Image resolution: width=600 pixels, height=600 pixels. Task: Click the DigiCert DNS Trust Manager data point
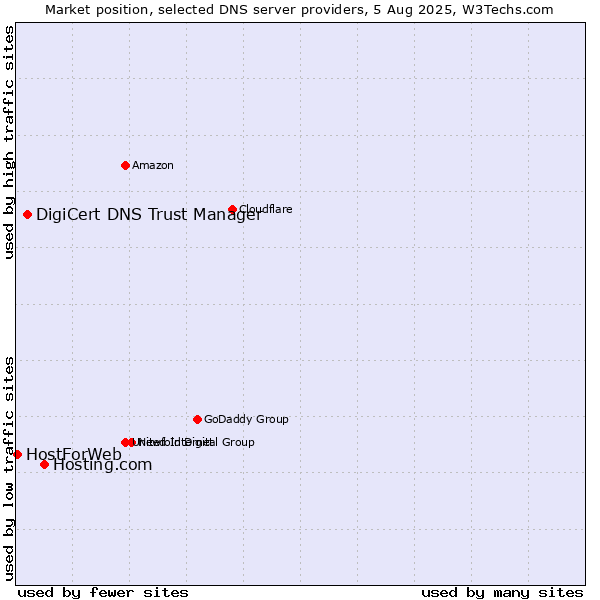(x=27, y=214)
